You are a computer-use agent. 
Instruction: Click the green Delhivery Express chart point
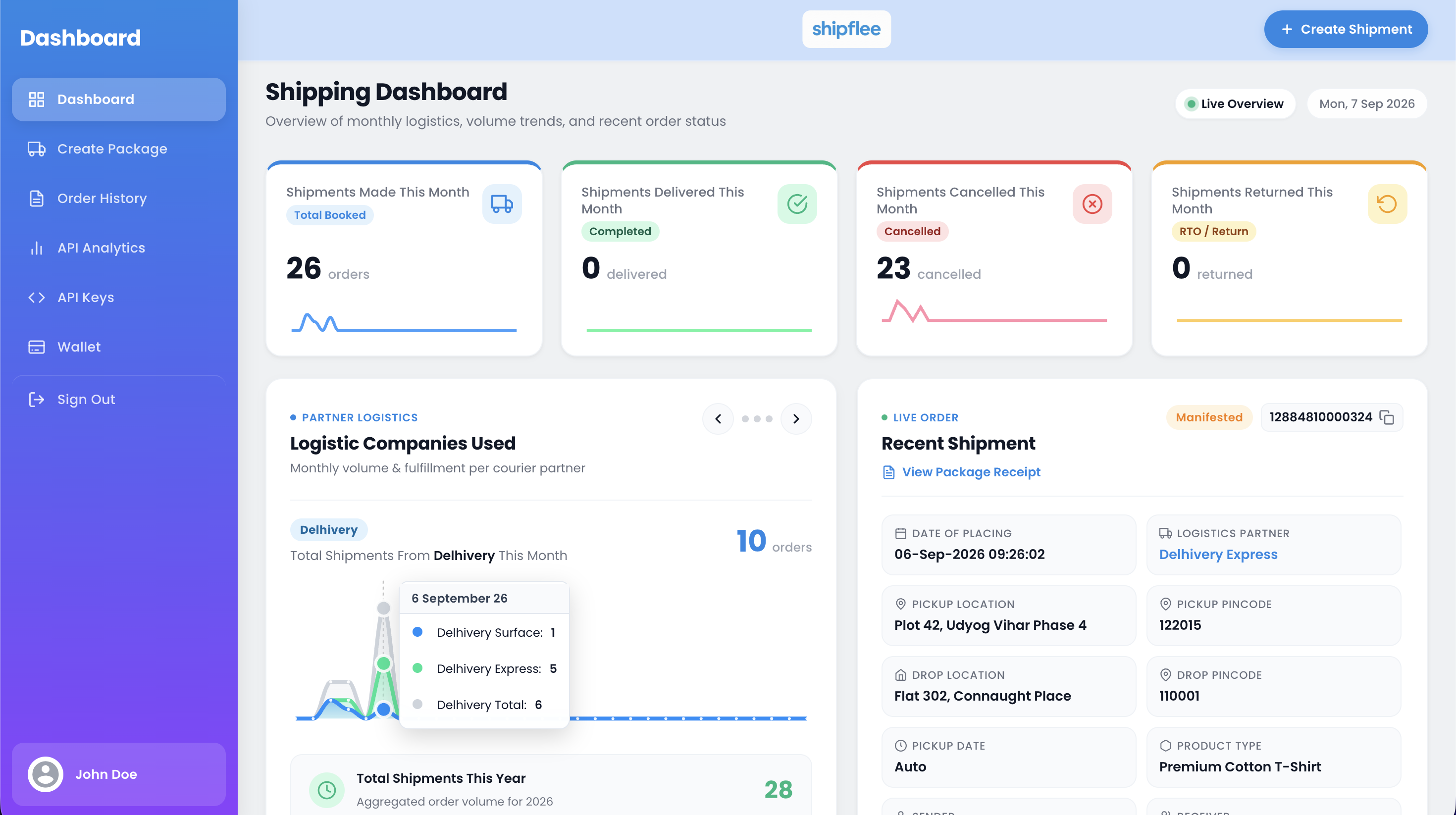(383, 663)
